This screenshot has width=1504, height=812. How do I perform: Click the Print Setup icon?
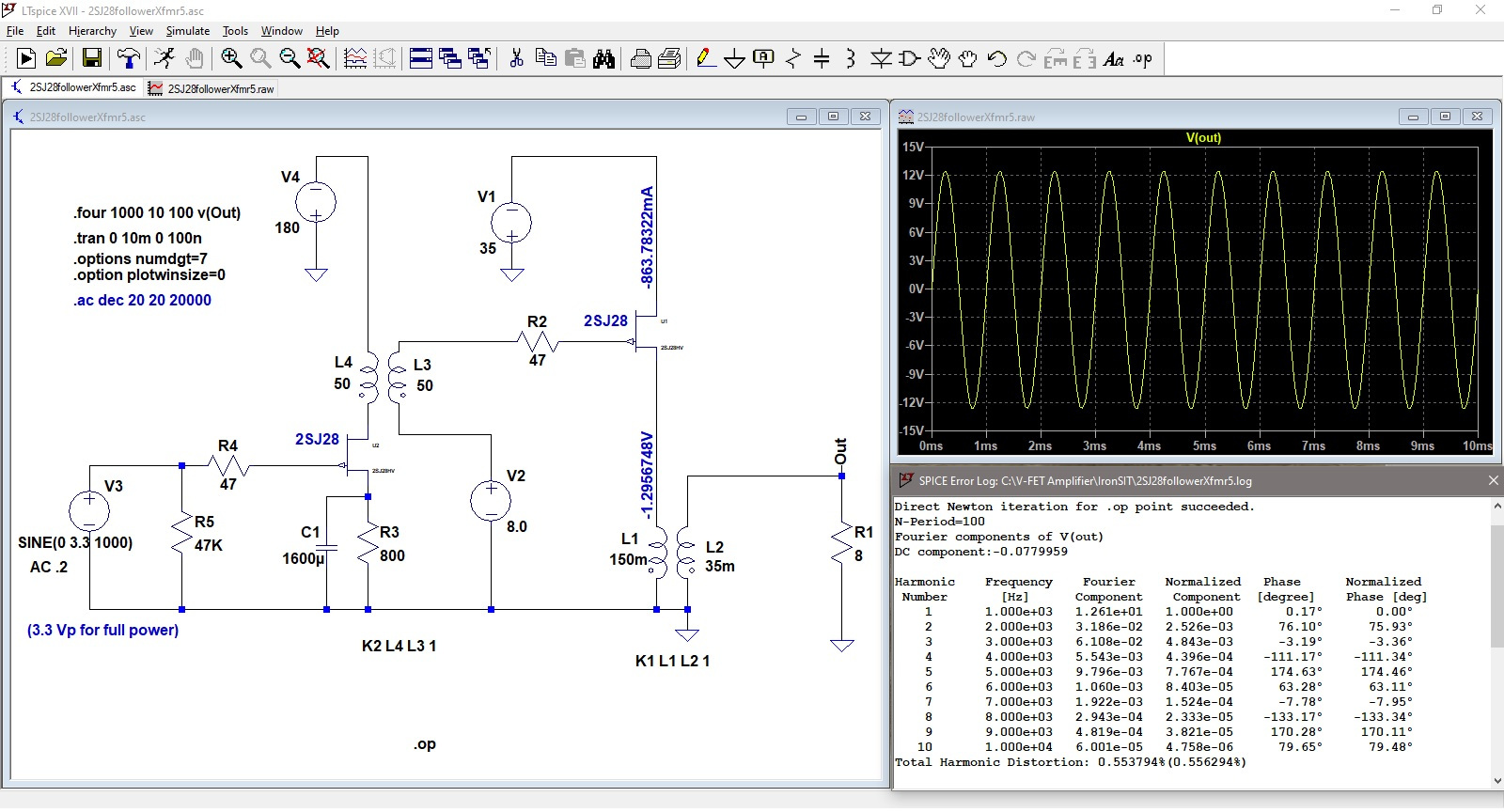tap(640, 59)
